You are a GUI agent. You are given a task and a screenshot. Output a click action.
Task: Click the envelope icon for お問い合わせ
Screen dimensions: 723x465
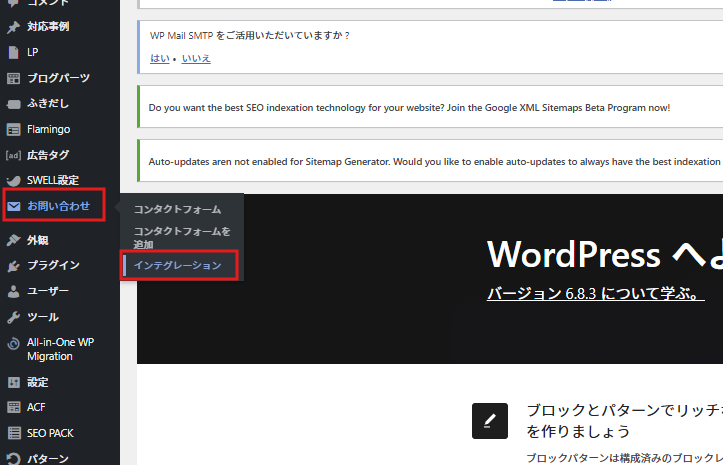pyautogui.click(x=13, y=207)
